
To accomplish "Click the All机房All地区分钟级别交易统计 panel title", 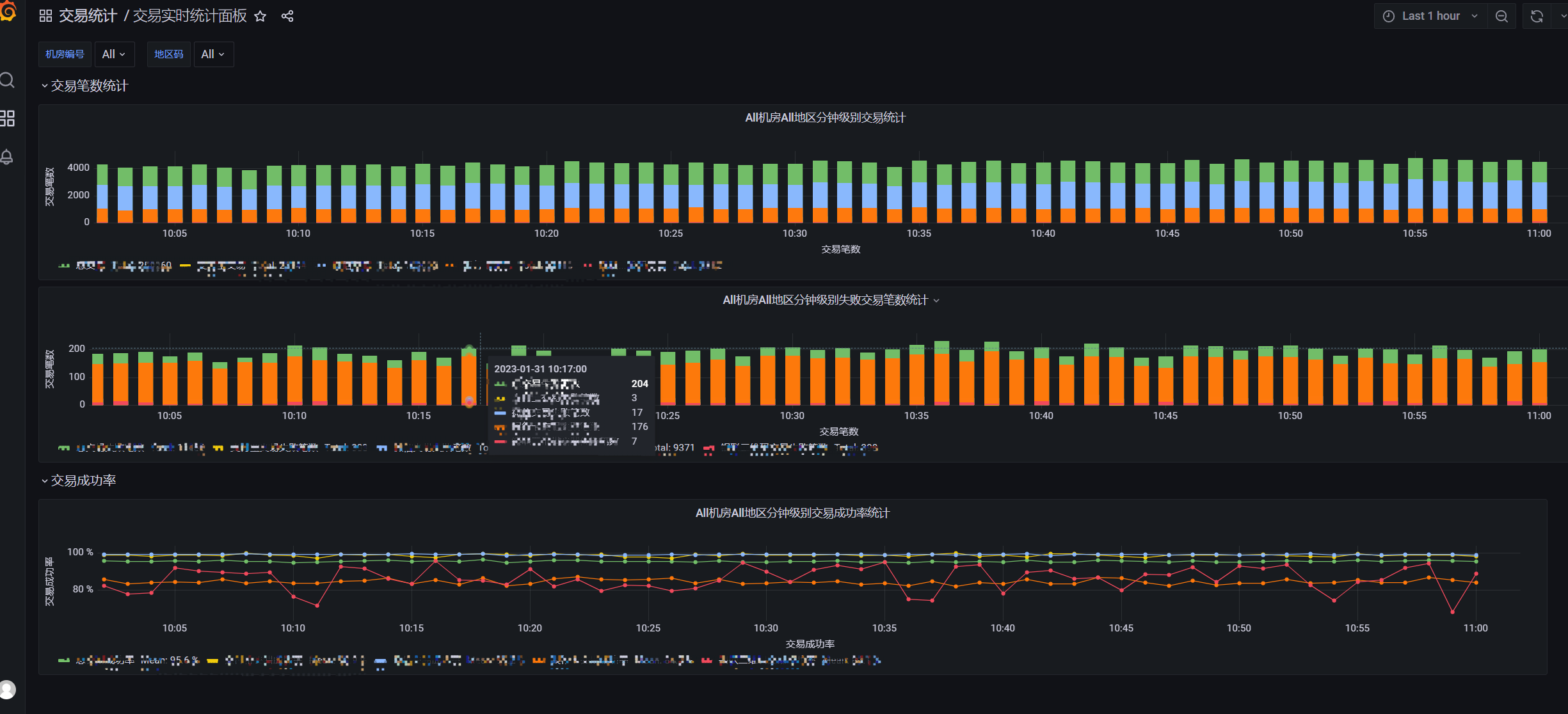I will (825, 118).
